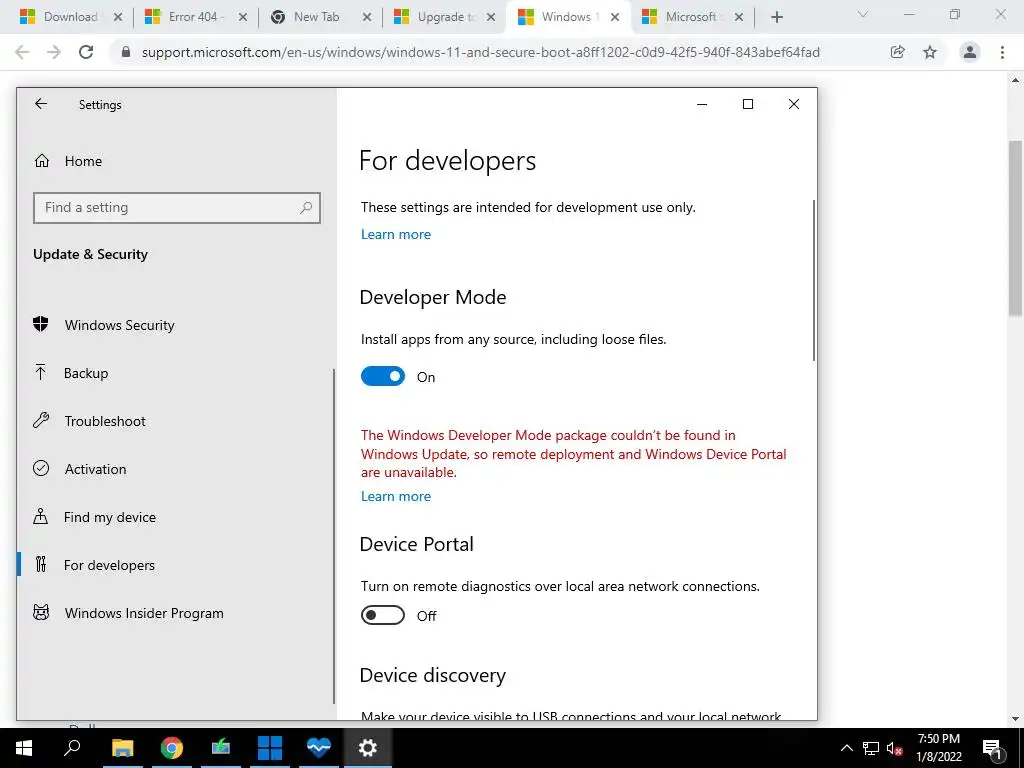
Task: Turn off Developer Mode toggle
Action: (x=383, y=376)
